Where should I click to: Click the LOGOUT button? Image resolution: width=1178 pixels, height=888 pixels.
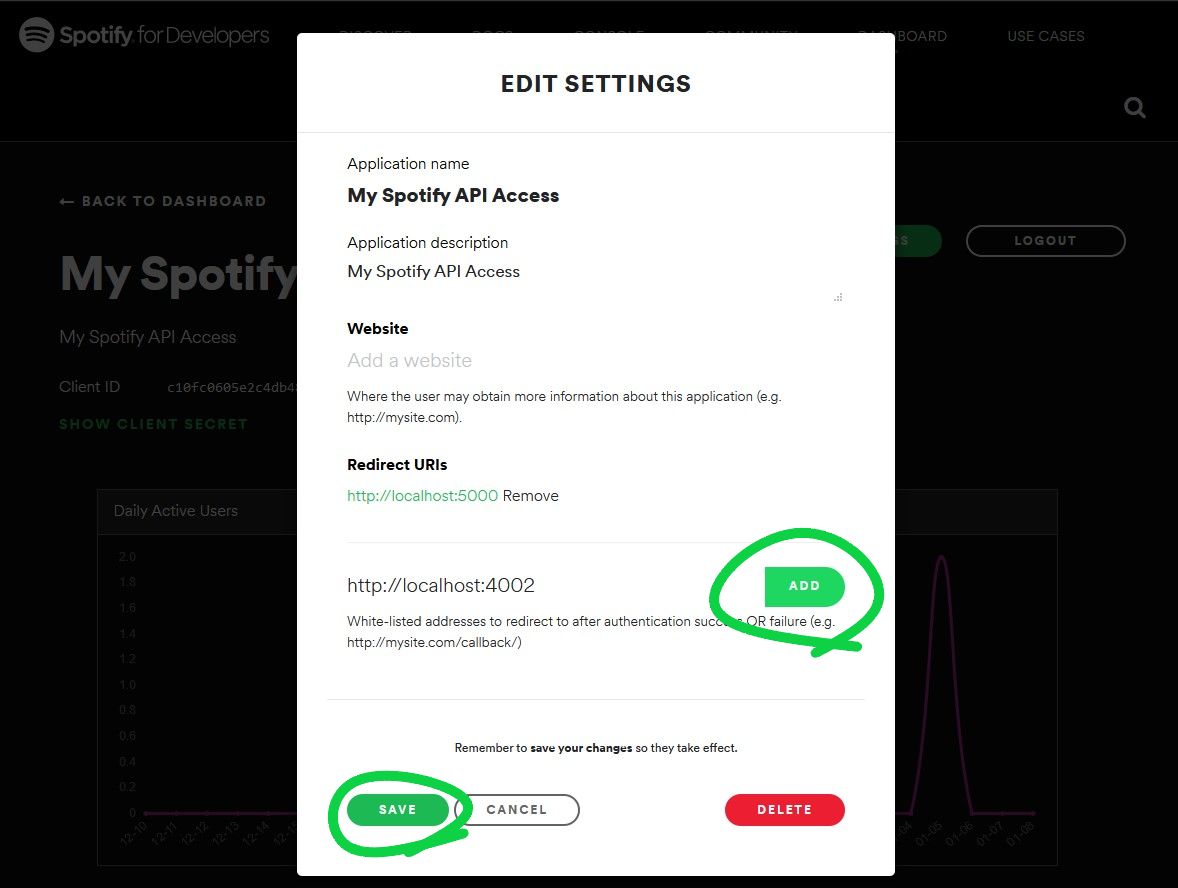pyautogui.click(x=1045, y=241)
